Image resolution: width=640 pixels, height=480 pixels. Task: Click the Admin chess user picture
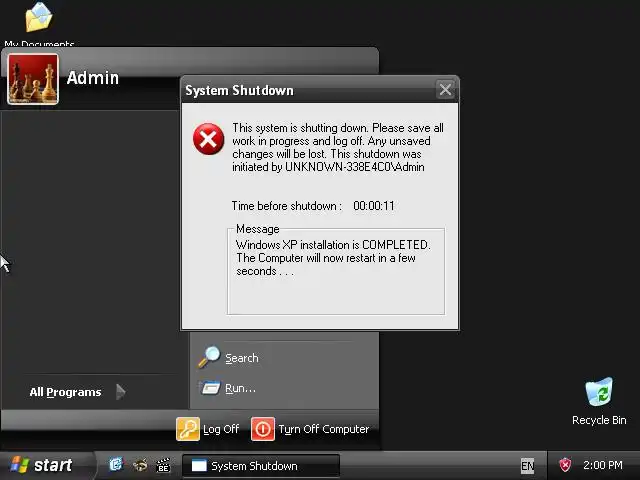coord(33,79)
